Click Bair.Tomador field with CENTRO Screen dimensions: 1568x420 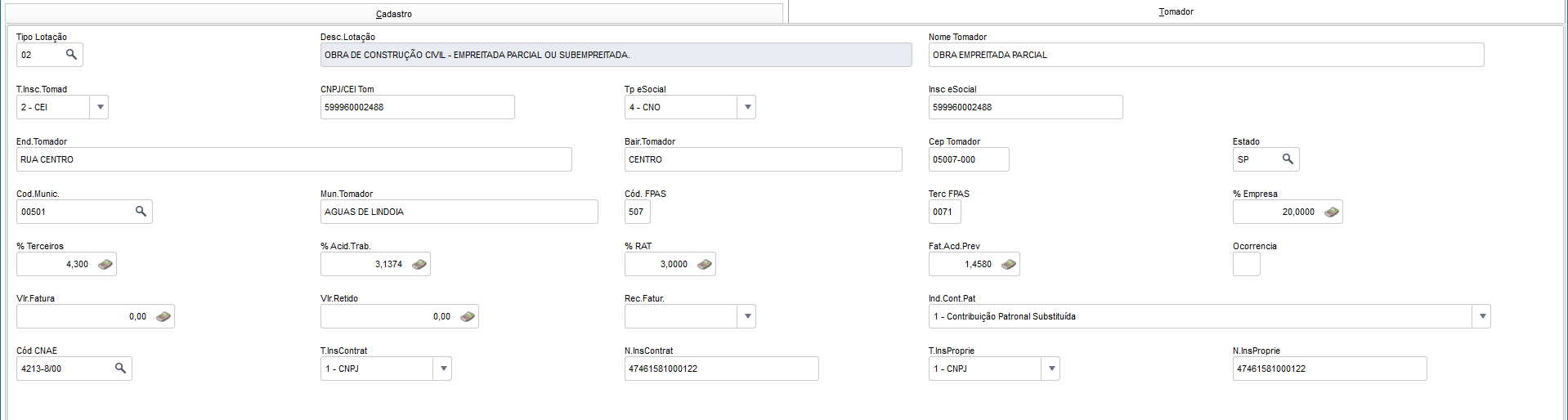click(x=763, y=159)
